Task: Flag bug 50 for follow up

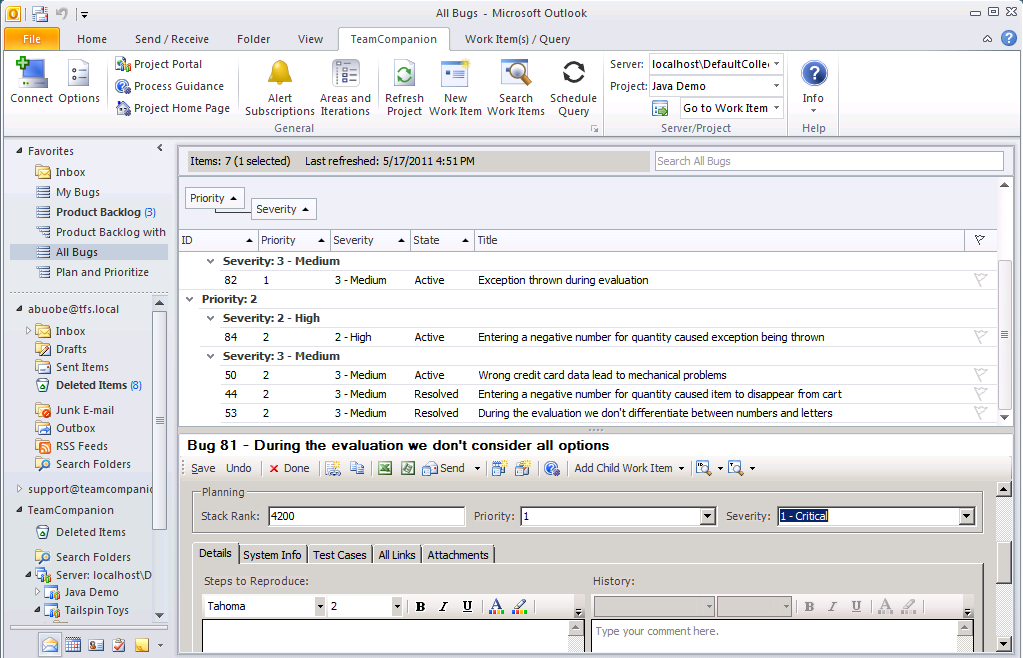Action: [980, 374]
